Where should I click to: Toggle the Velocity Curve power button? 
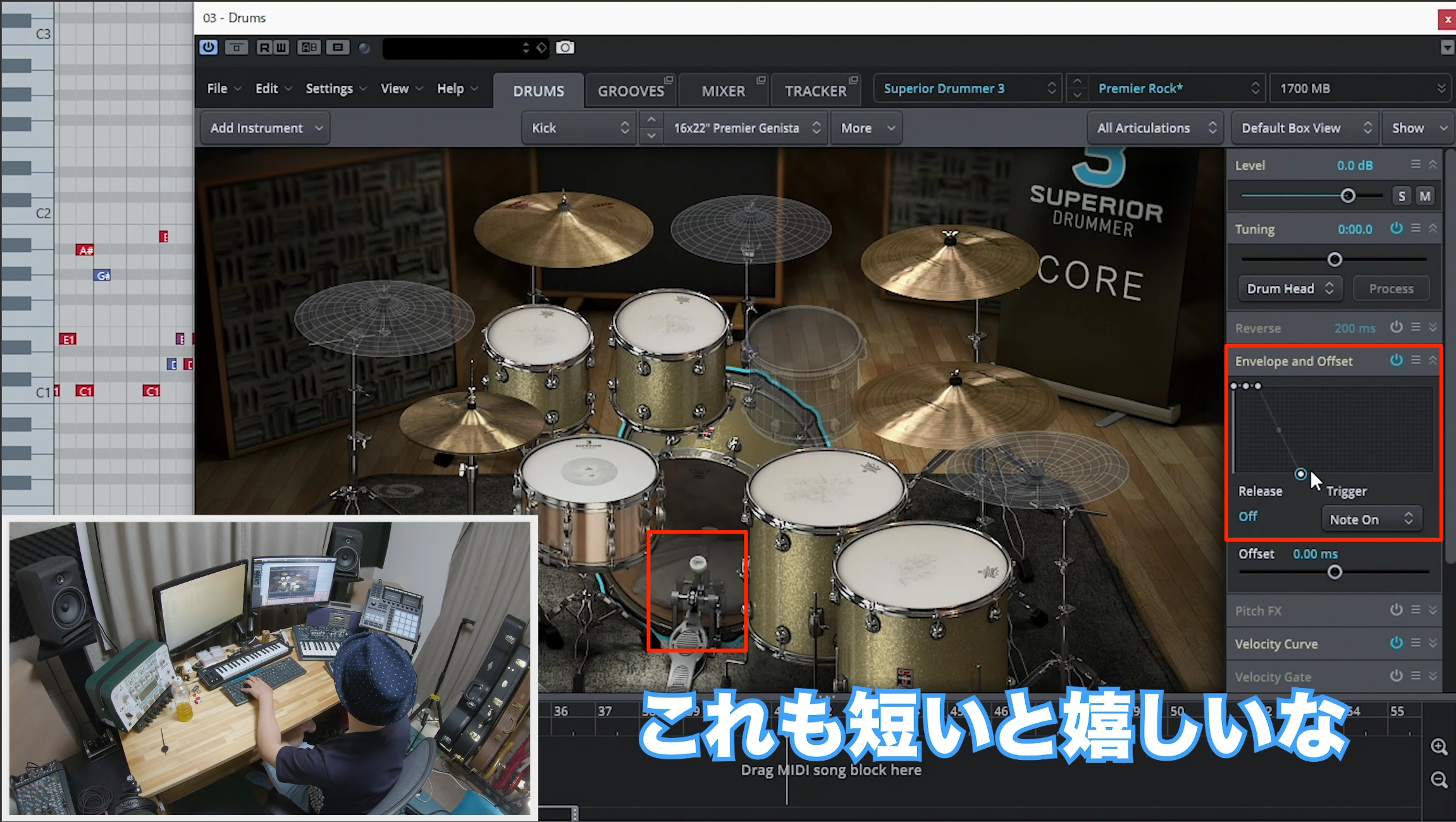point(1397,643)
